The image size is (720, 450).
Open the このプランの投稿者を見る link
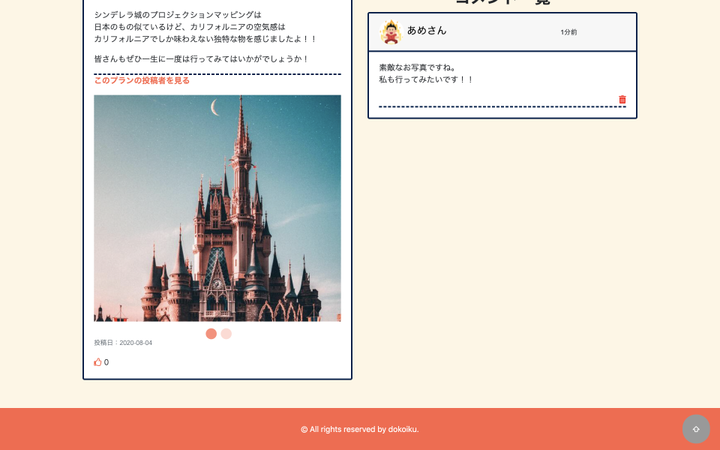coord(142,80)
